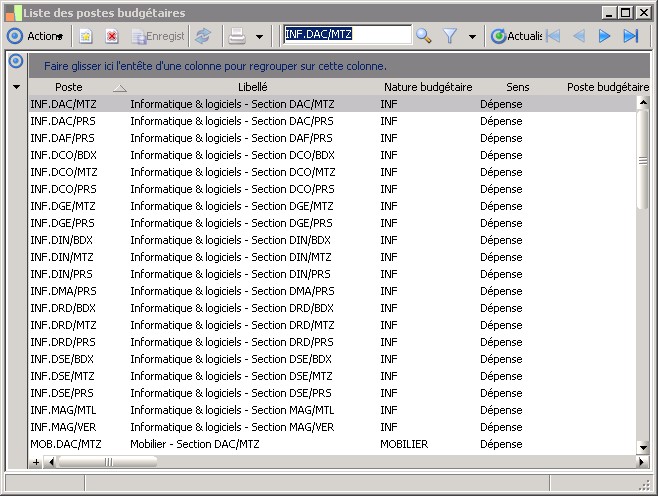658x496 pixels.
Task: Select row INF.DGE/MTZ
Action: point(333,206)
